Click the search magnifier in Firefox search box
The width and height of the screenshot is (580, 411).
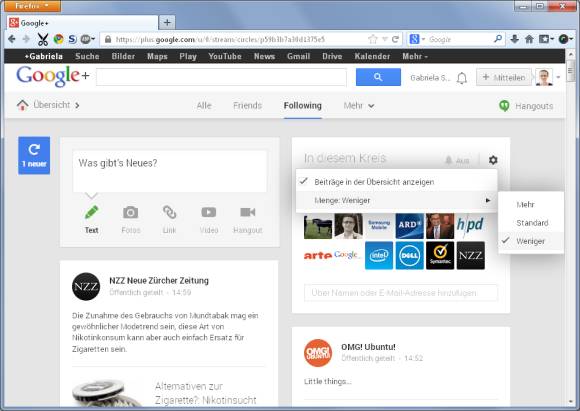click(x=498, y=38)
